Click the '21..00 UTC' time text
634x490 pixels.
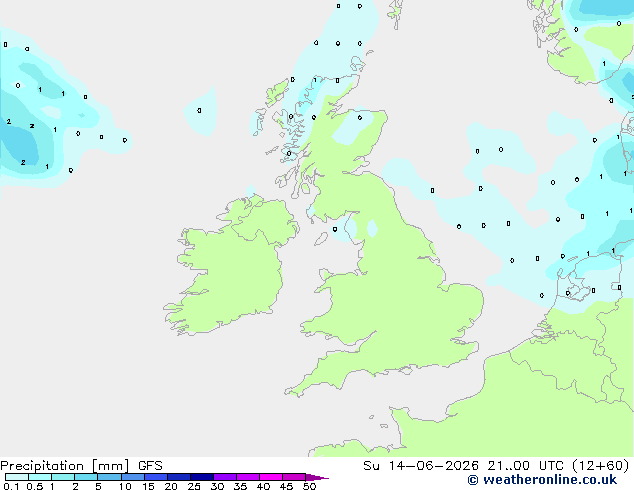(525, 466)
